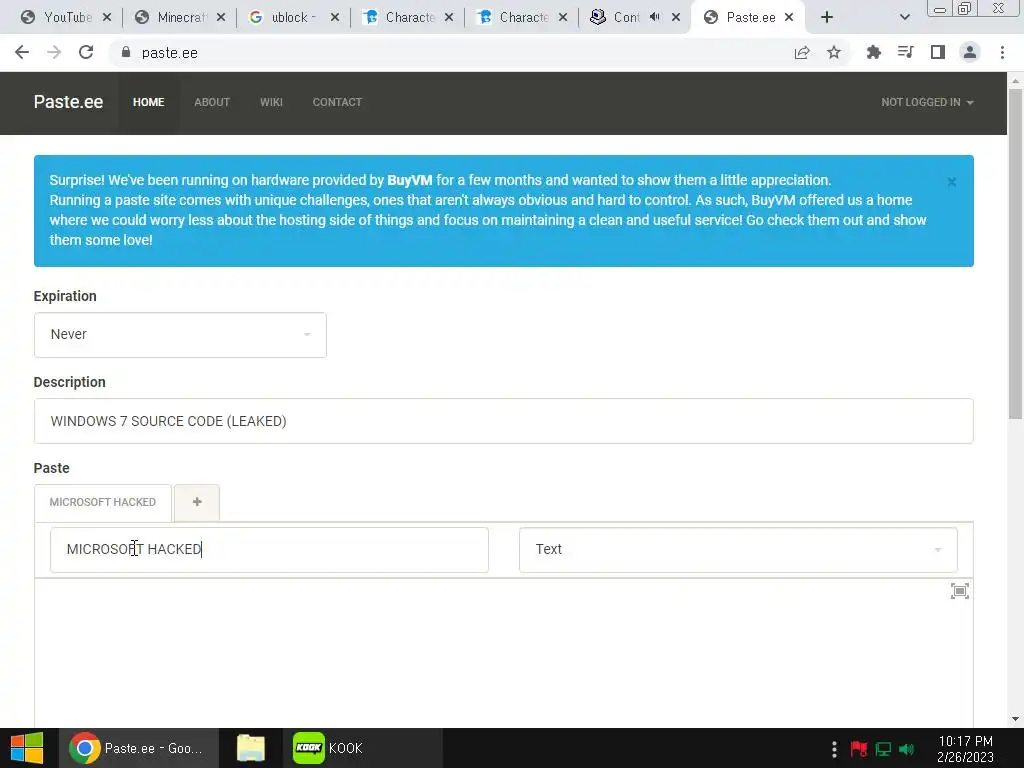The width and height of the screenshot is (1024, 768).
Task: Open the Chrome three-dot menu
Action: (1002, 52)
